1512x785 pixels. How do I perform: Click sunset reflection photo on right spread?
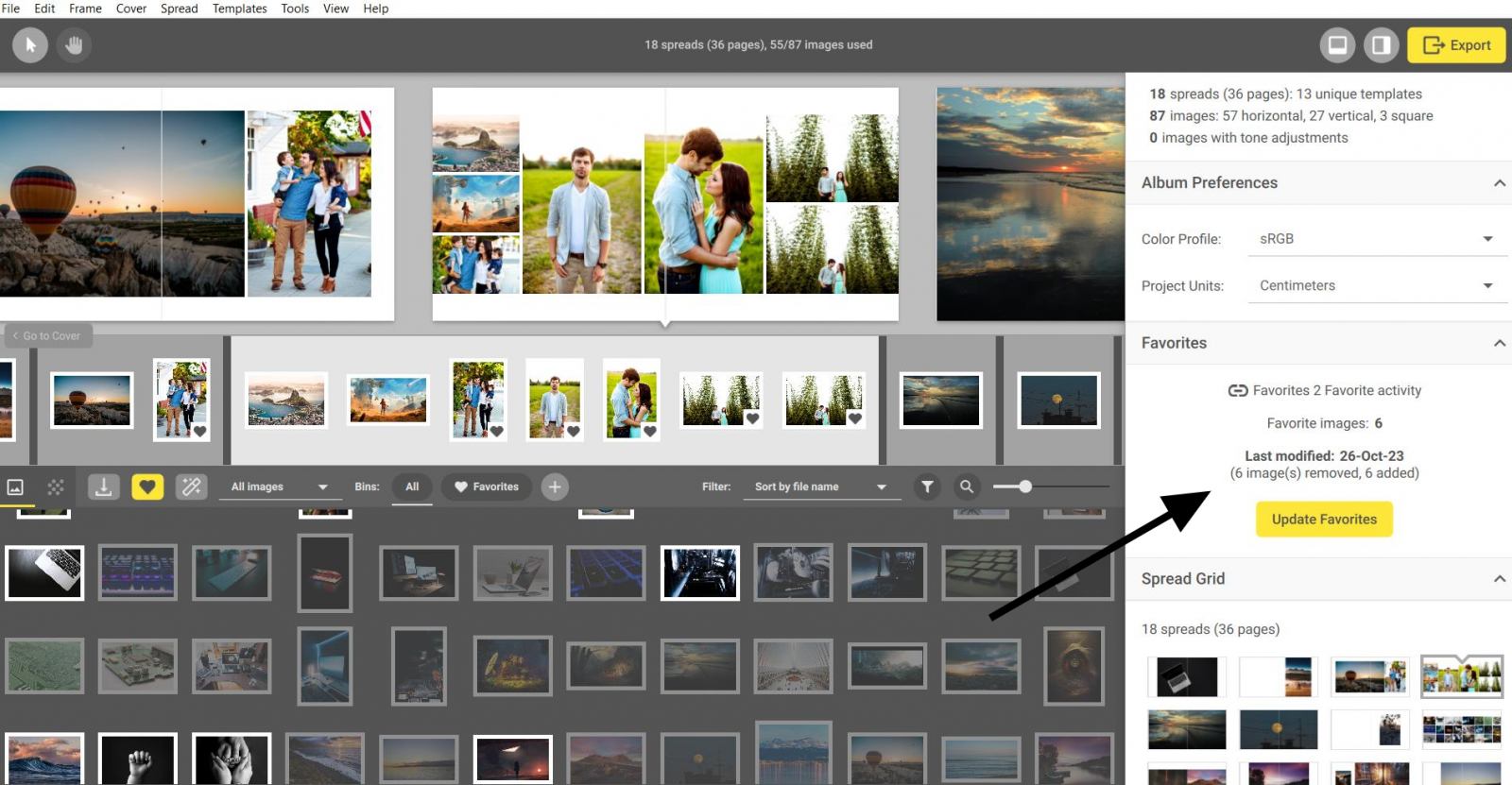tap(1031, 204)
